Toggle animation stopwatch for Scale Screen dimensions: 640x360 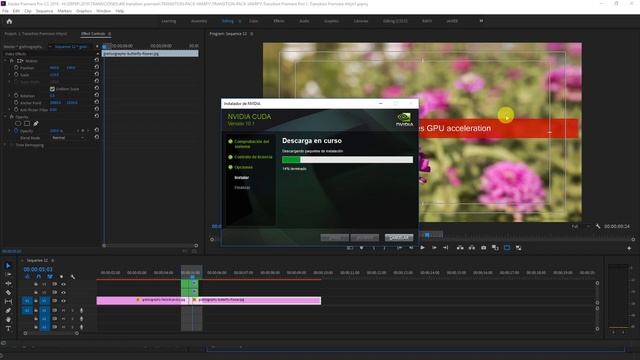pos(16,75)
